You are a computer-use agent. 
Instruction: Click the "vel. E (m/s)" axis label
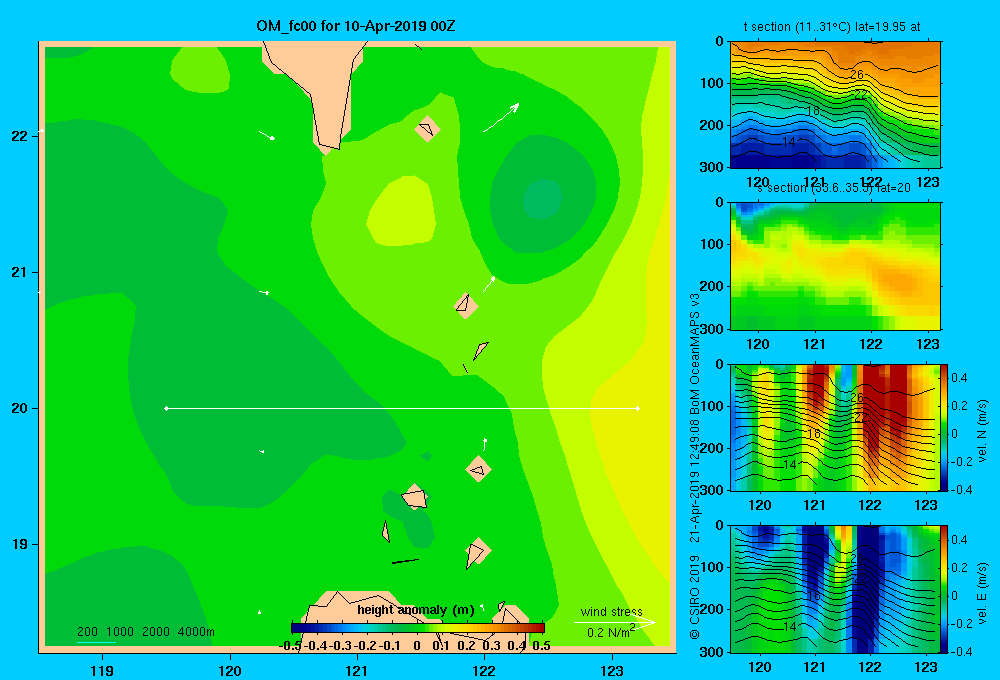coord(983,592)
